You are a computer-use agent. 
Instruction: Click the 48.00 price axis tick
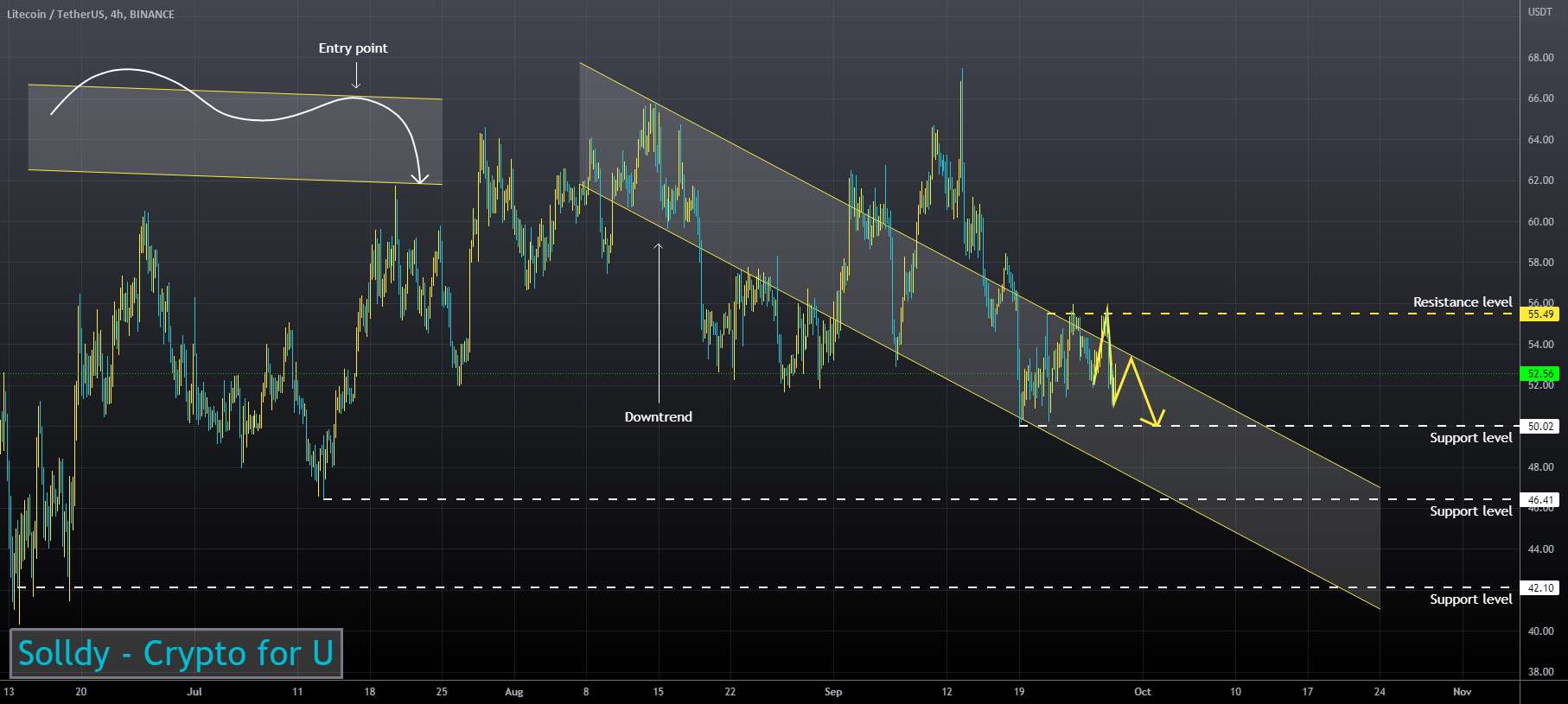click(1540, 467)
